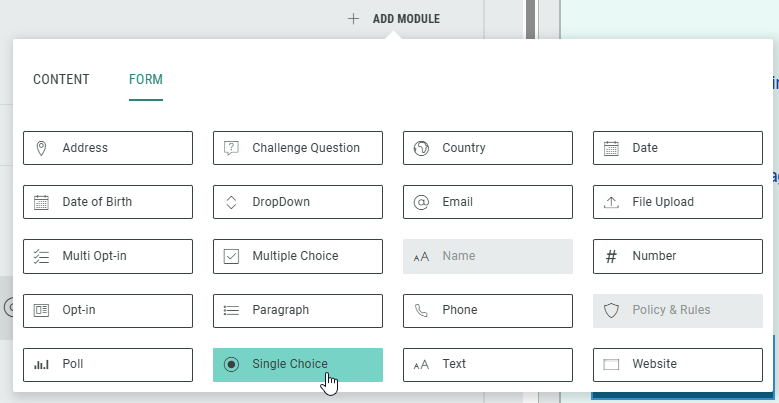This screenshot has height=403, width=779.
Task: Click the Date calendar icon
Action: (611, 148)
